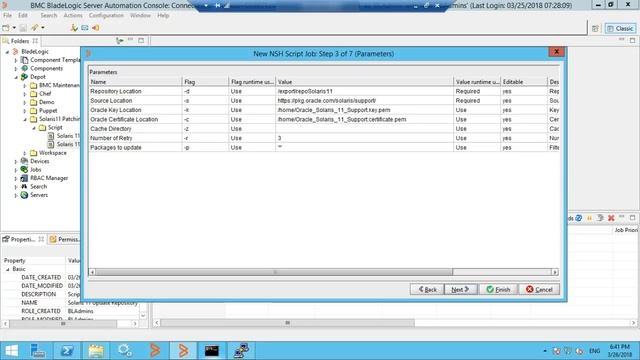This screenshot has width=640, height=360.
Task: Open dropdown arrow beside New toolbar icon
Action: [14, 28]
